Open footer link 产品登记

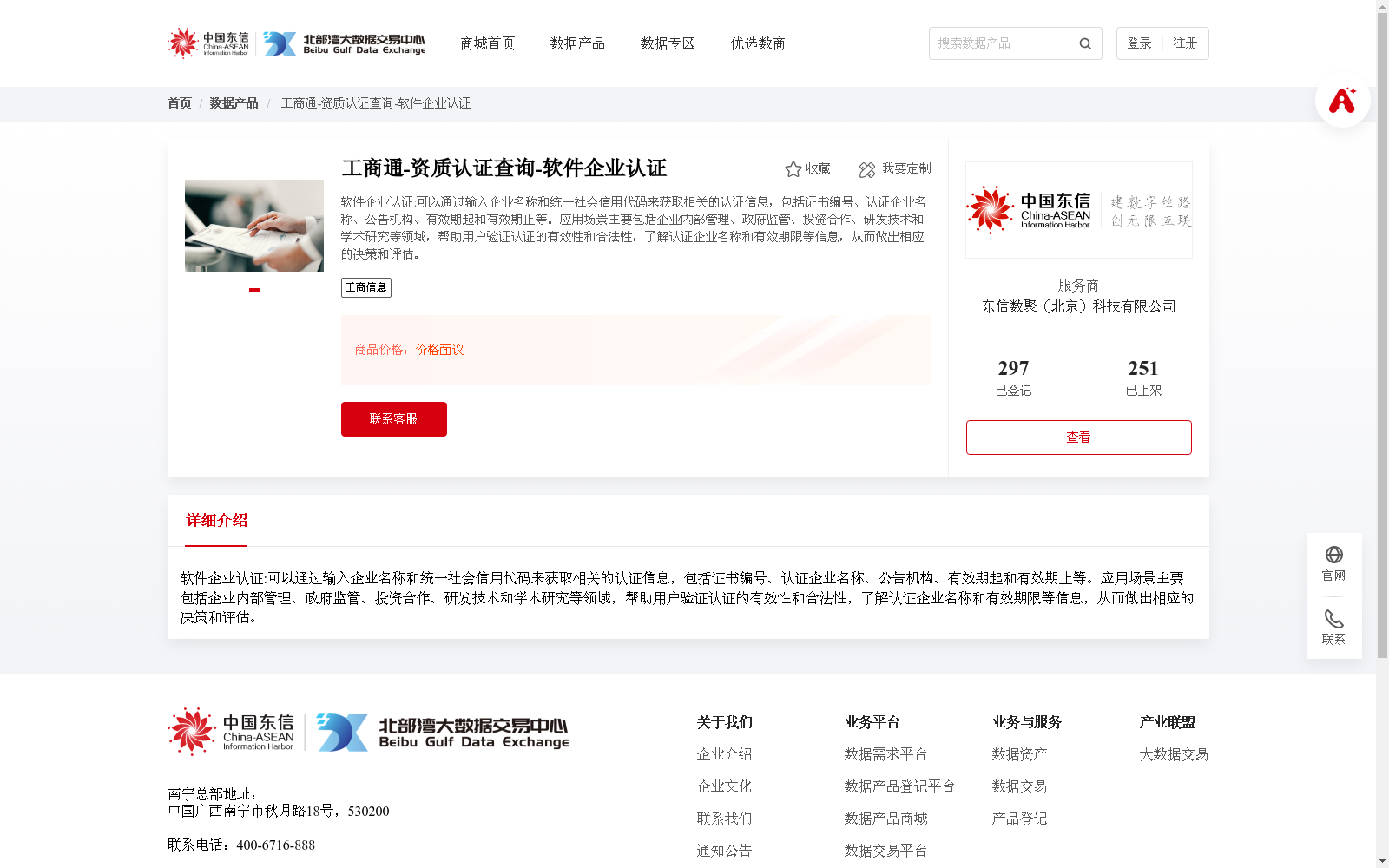(x=1019, y=819)
